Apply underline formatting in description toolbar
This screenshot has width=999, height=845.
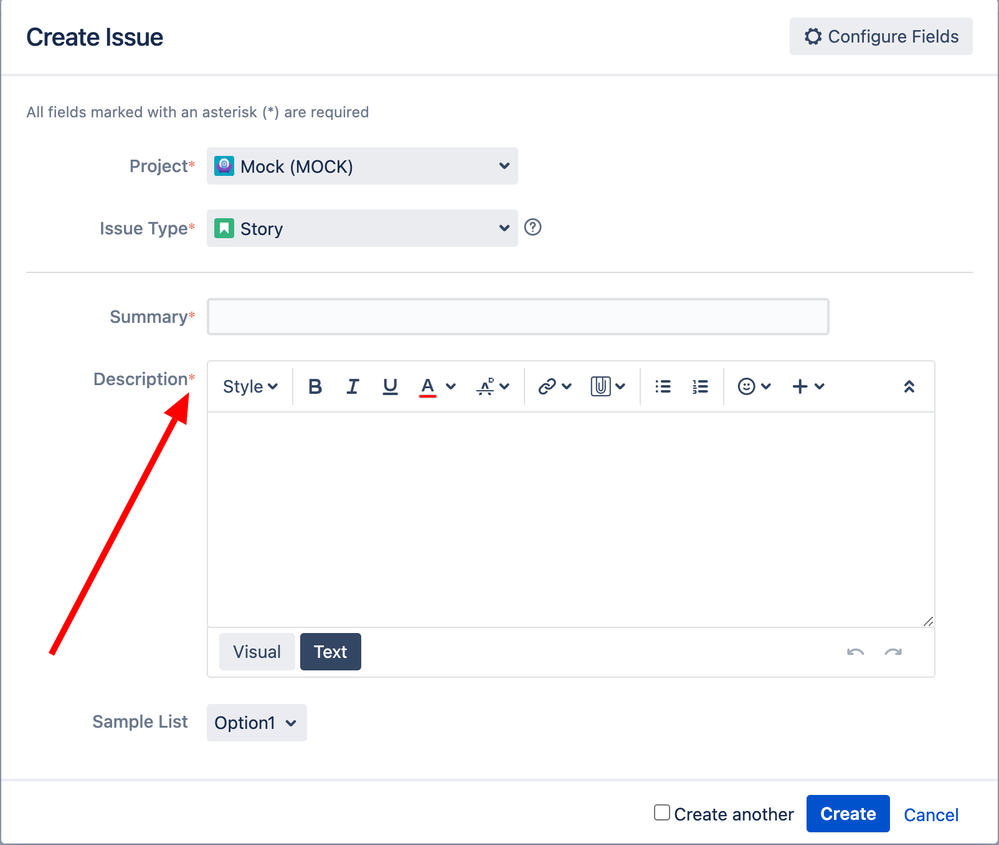click(x=390, y=386)
